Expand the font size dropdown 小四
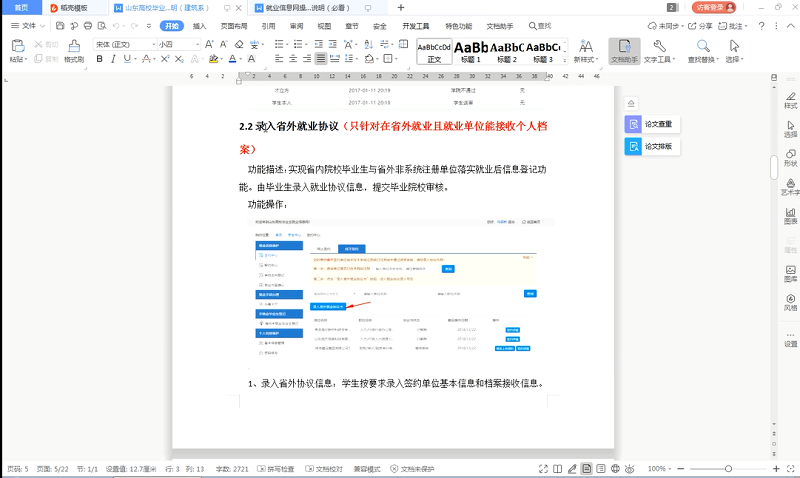800x478 pixels. point(180,45)
